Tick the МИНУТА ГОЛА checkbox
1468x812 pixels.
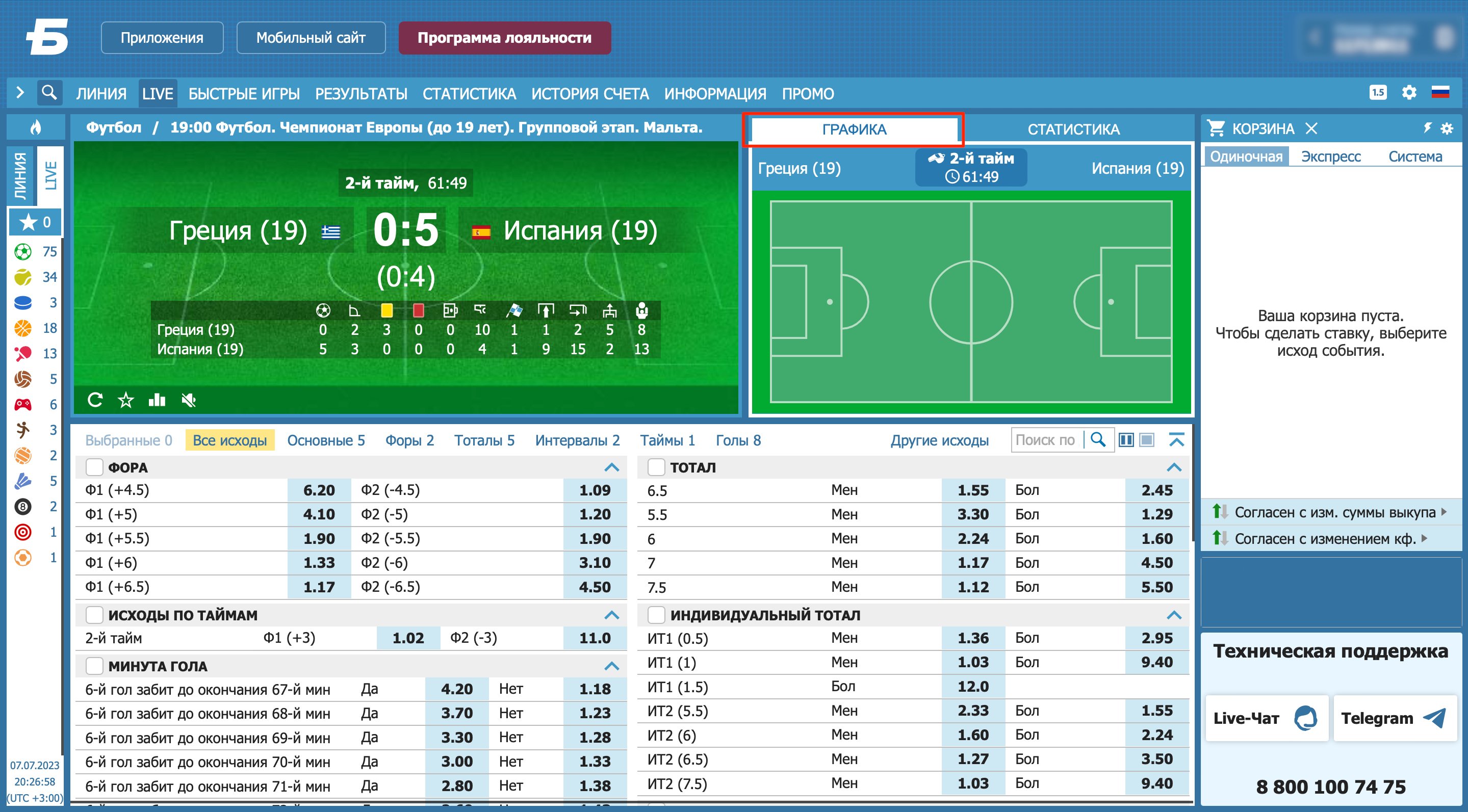[94, 666]
